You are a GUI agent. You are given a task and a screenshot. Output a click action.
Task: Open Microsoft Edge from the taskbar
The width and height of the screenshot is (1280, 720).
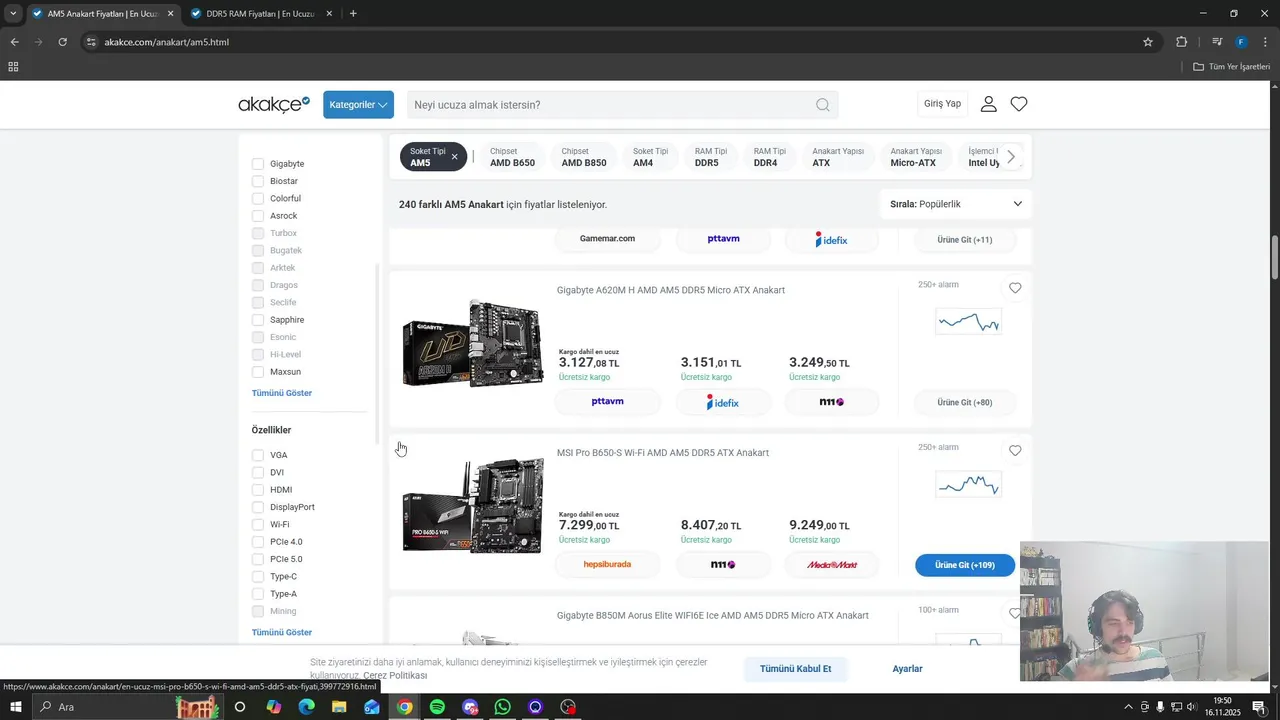tap(306, 707)
